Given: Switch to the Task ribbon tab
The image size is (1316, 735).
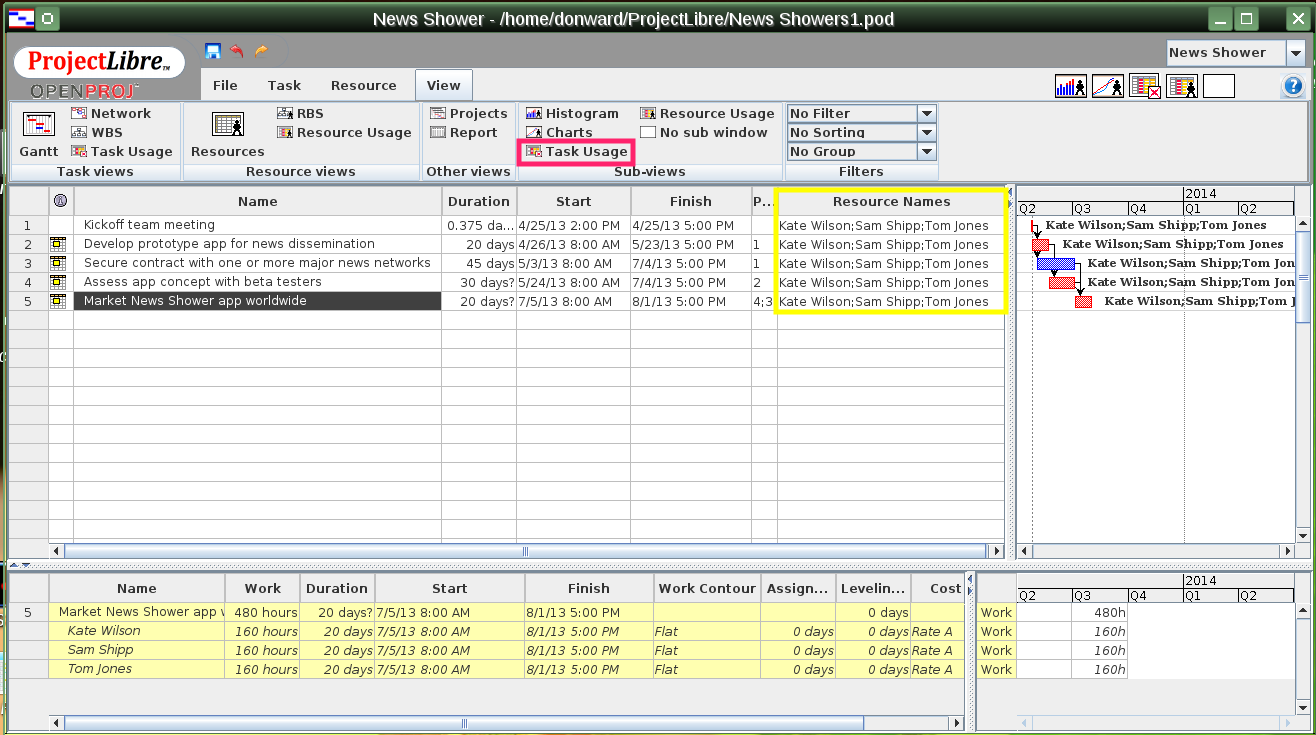Looking at the screenshot, I should pos(284,86).
